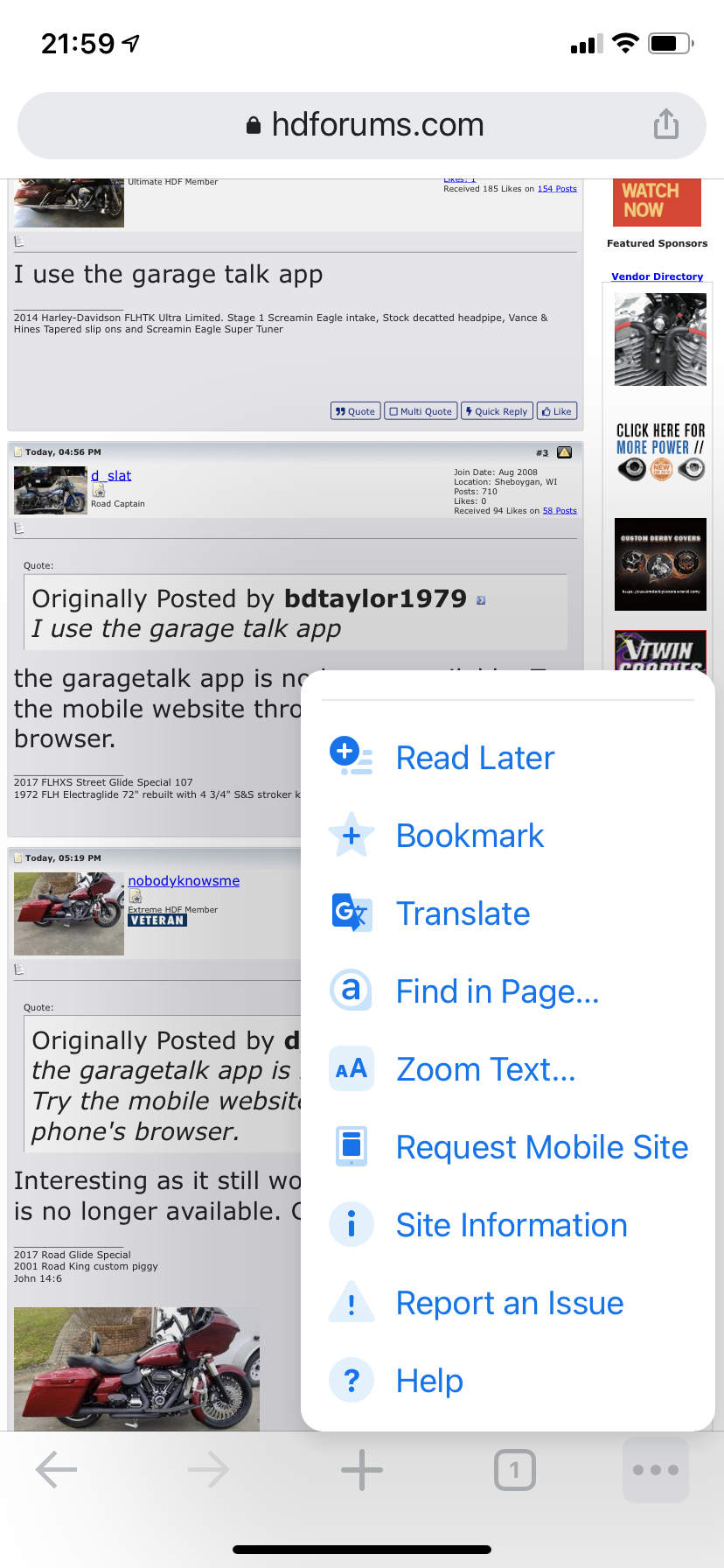The height and width of the screenshot is (1568, 724).
Task: Go back with the left arrow
Action: (x=56, y=1470)
